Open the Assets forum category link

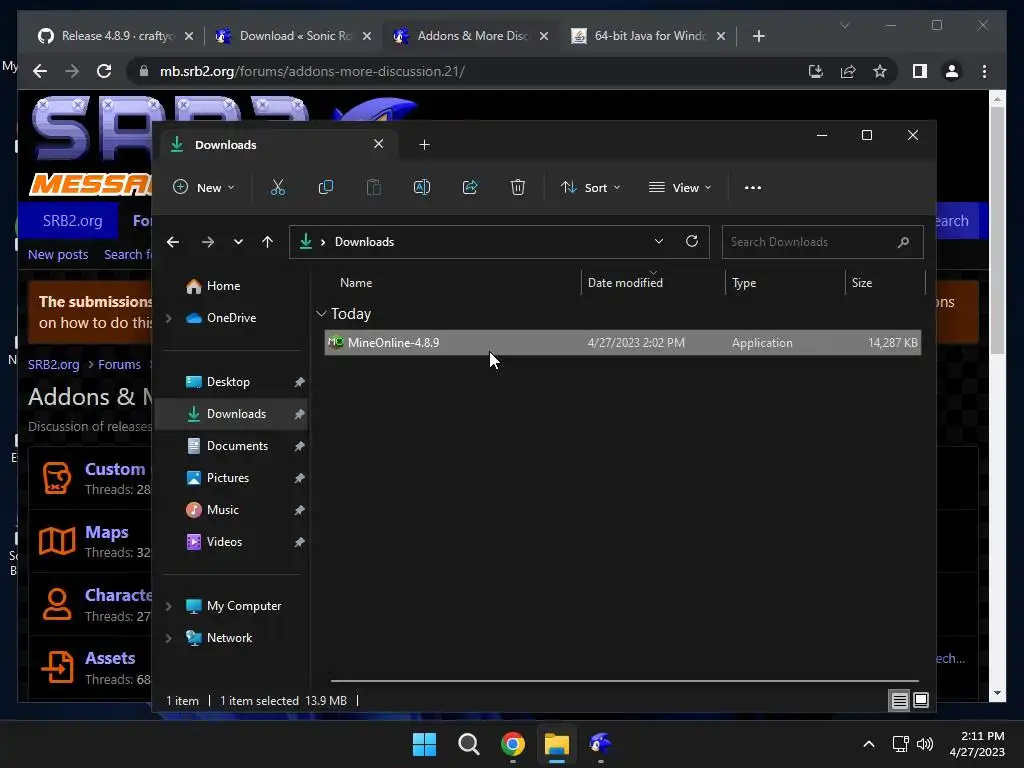pos(110,658)
